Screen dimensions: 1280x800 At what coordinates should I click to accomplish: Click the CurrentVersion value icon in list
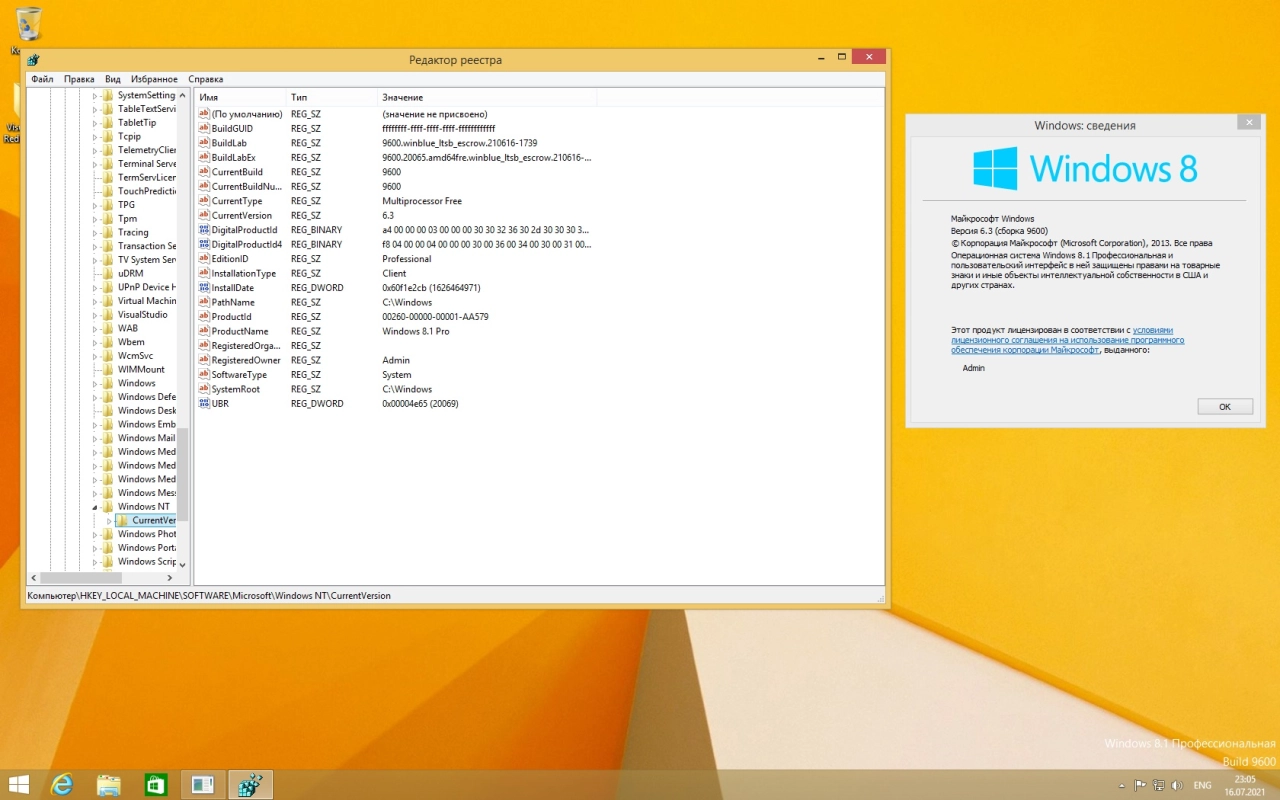pyautogui.click(x=204, y=216)
